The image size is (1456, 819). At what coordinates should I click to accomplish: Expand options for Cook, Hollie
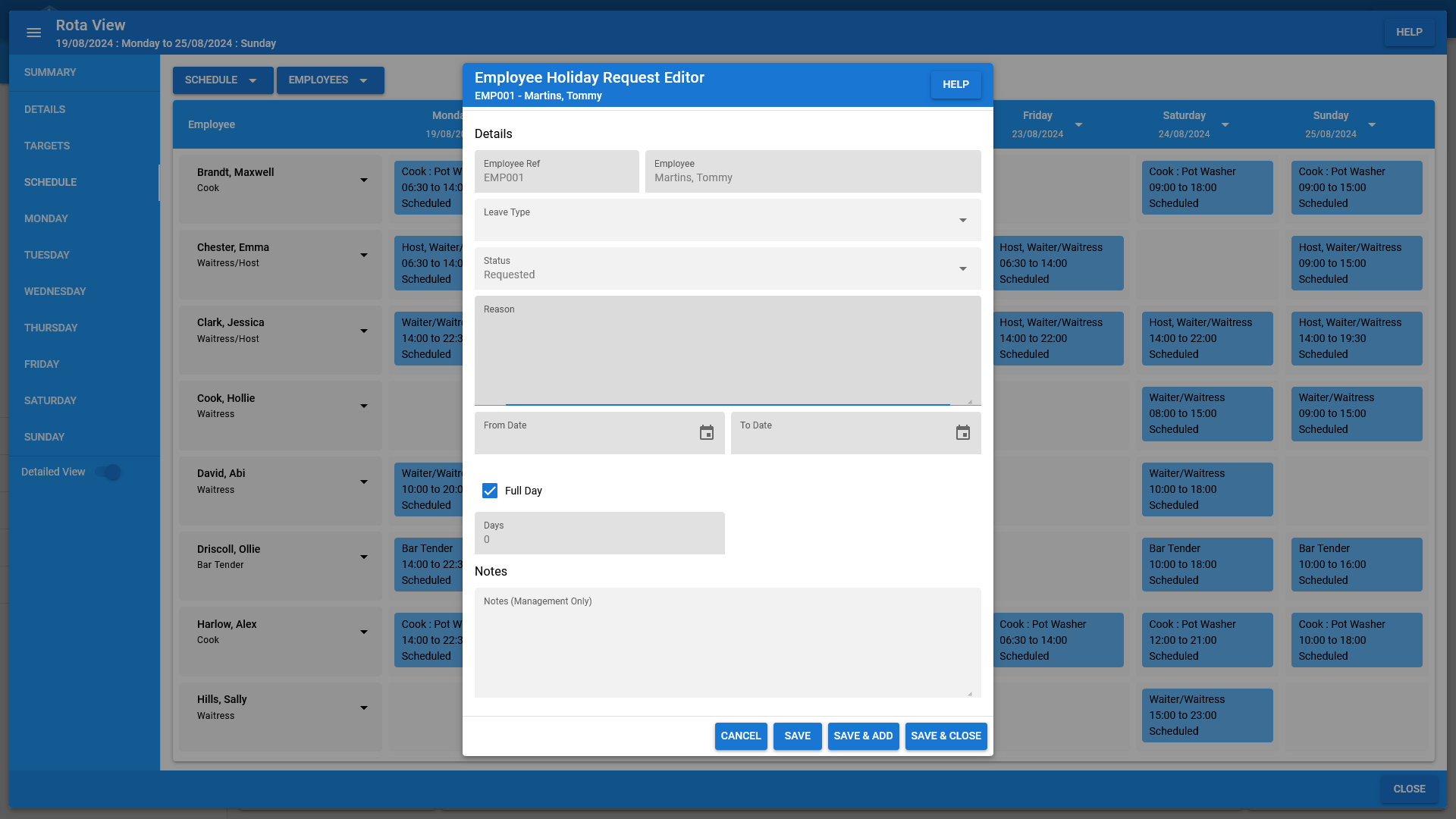pos(364,406)
